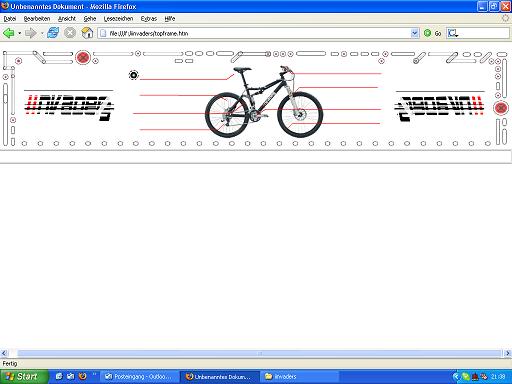Viewport: 512px width, 384px height.
Task: Open the Back button history arrow
Action: pyautogui.click(x=20, y=33)
